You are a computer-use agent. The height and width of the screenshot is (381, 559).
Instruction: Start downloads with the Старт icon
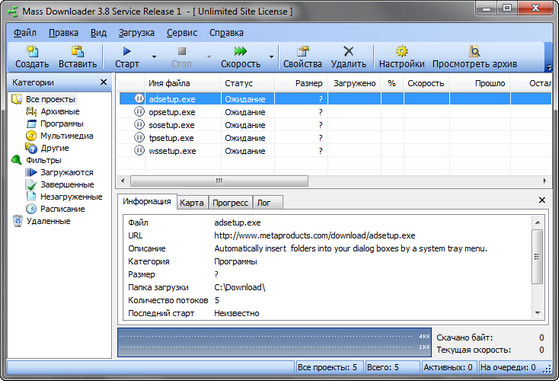pyautogui.click(x=127, y=51)
